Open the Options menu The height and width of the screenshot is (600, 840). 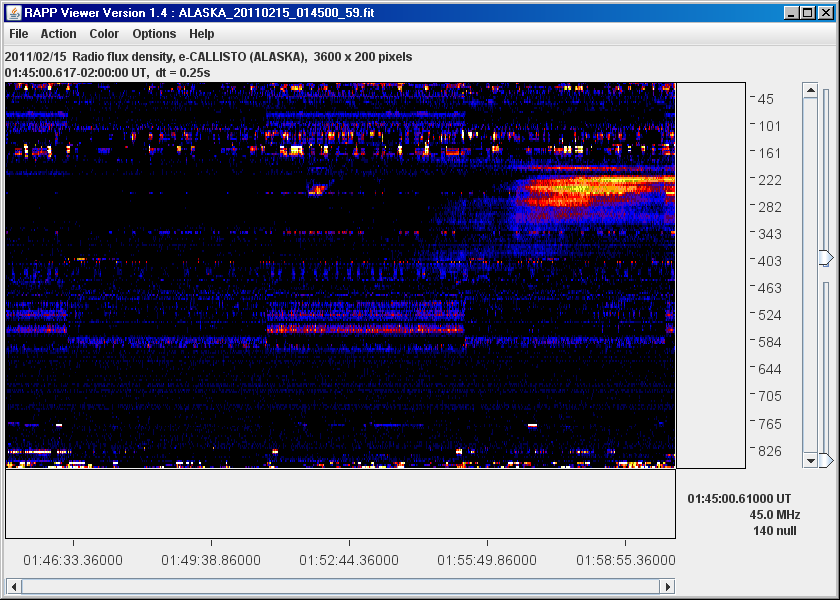(154, 34)
